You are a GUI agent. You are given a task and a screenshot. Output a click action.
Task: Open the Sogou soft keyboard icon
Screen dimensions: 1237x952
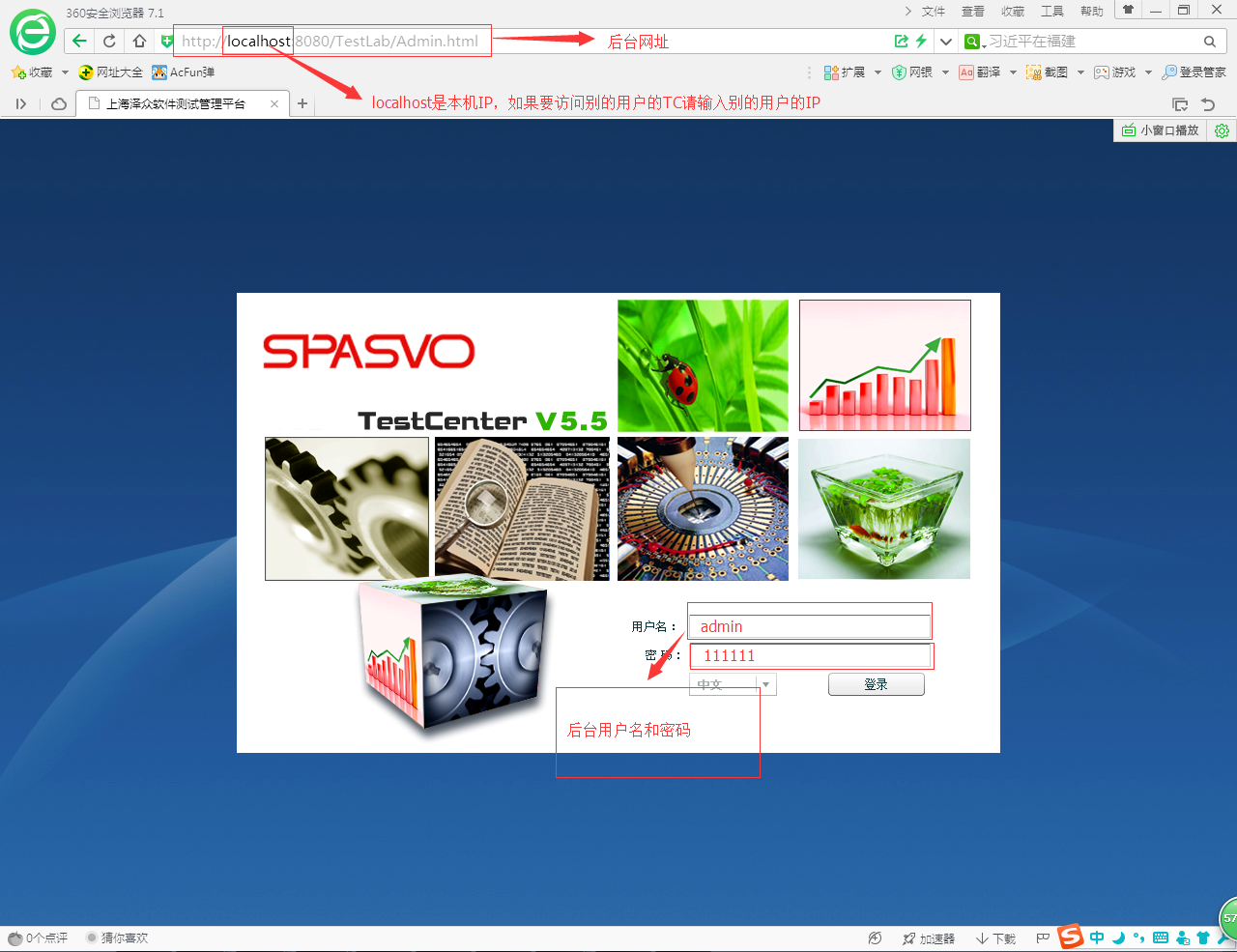tap(1161, 938)
